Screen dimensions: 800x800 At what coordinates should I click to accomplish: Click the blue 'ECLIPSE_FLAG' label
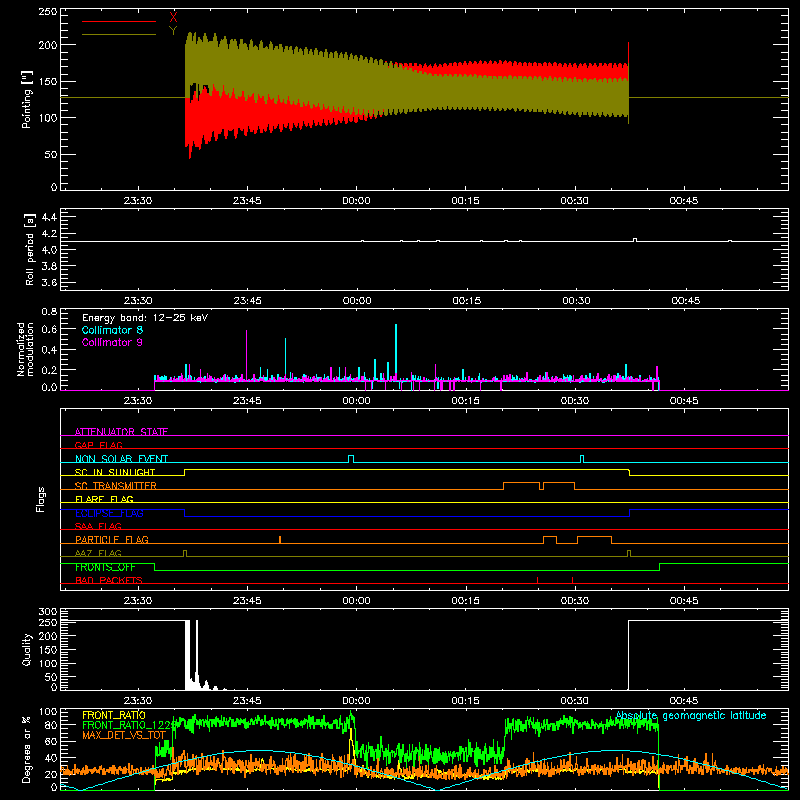(109, 513)
